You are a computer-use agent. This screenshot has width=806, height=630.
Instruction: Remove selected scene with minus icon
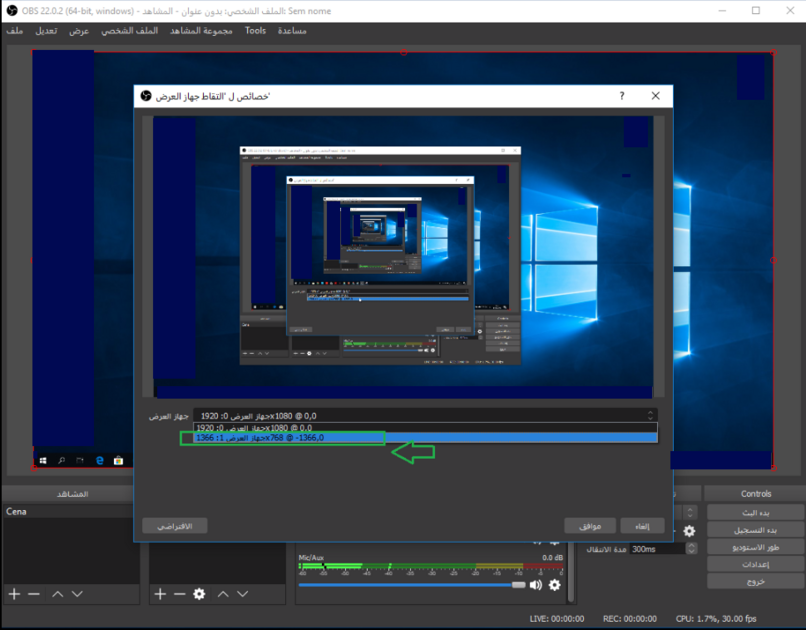pyautogui.click(x=34, y=594)
